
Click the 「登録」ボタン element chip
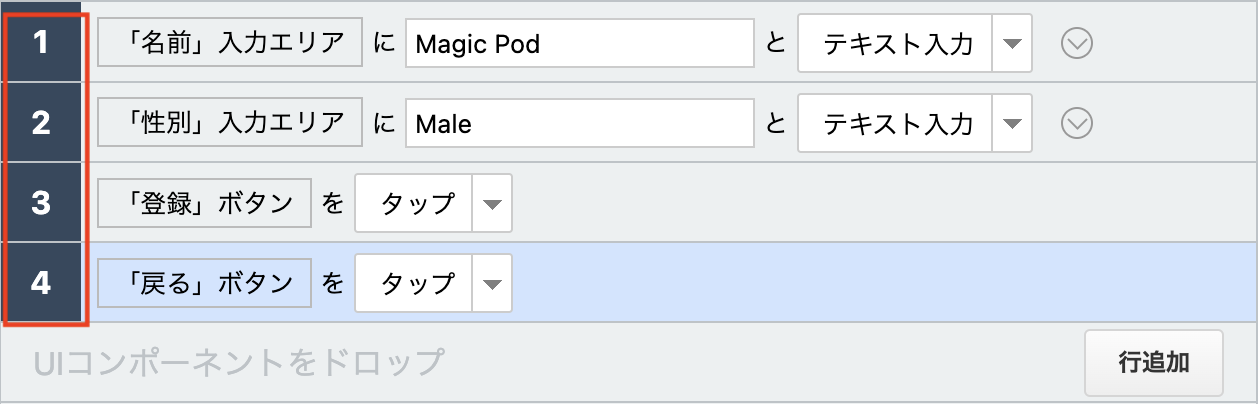(205, 203)
